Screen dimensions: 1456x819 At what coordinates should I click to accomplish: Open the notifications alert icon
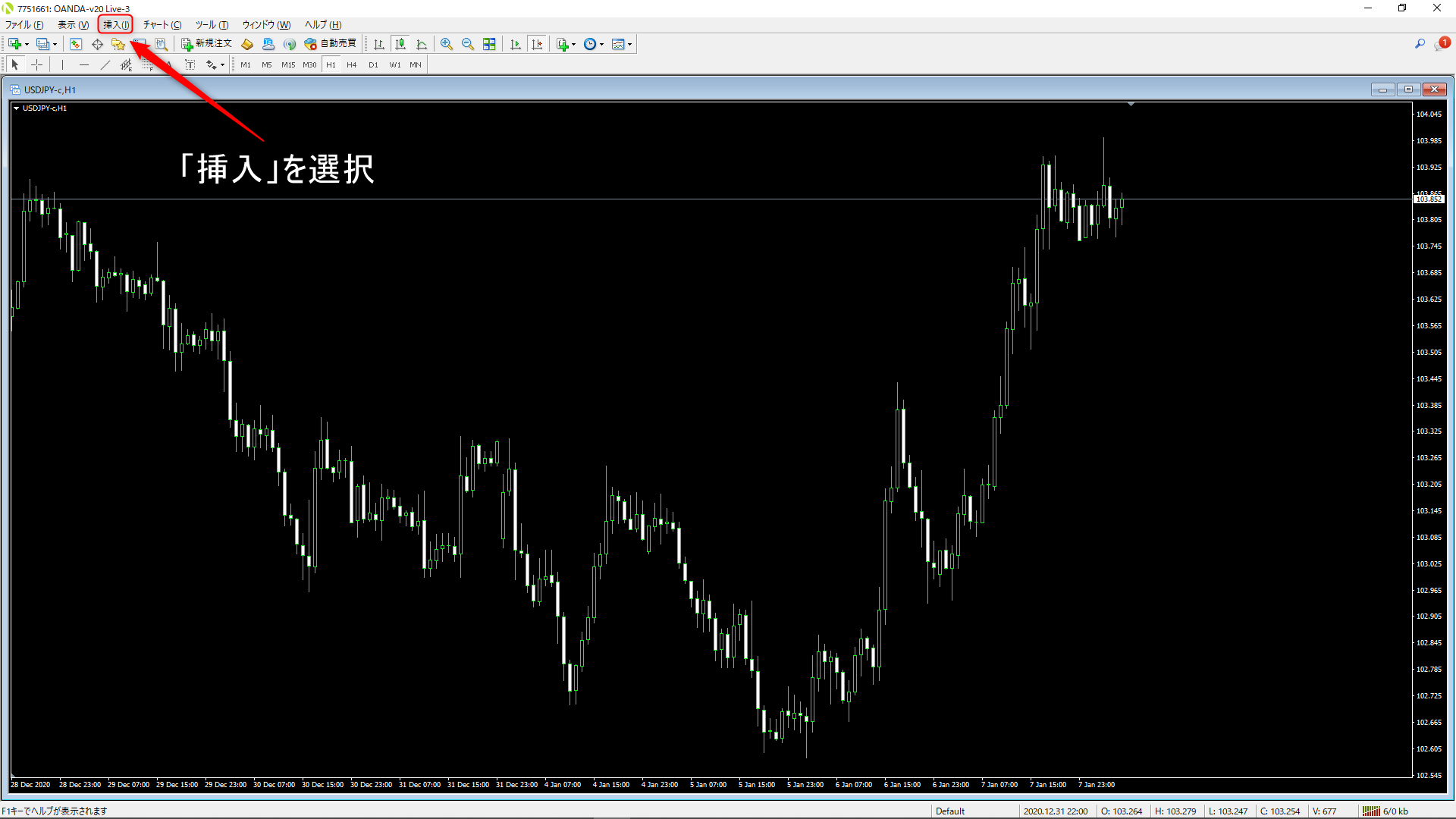(x=1441, y=44)
